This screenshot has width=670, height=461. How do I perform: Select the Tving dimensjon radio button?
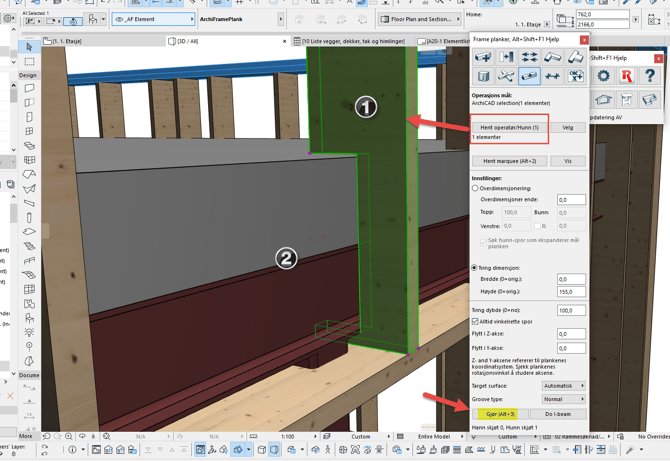[x=475, y=268]
